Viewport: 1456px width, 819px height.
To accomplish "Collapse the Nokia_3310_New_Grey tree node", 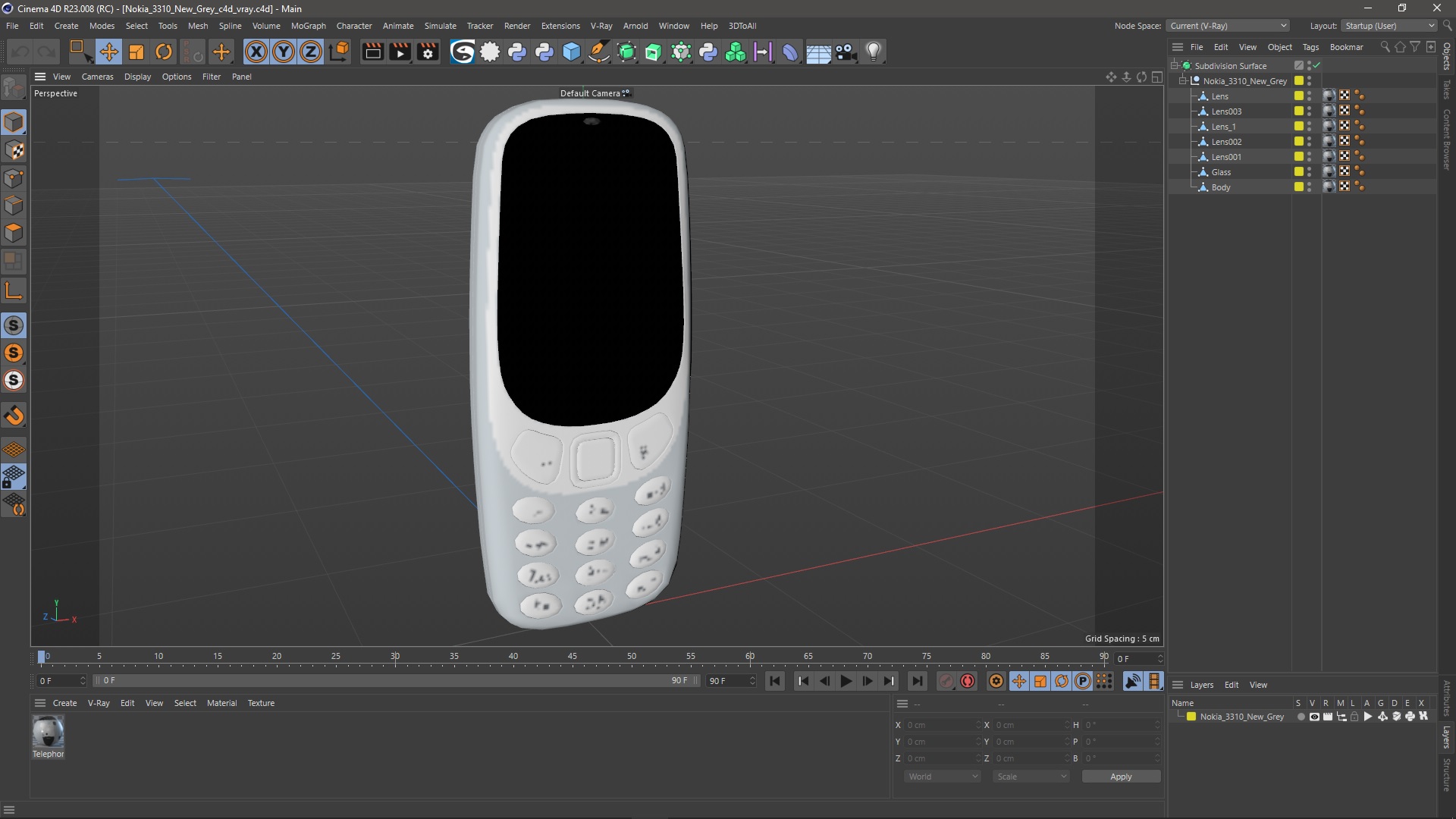I will click(x=1182, y=81).
